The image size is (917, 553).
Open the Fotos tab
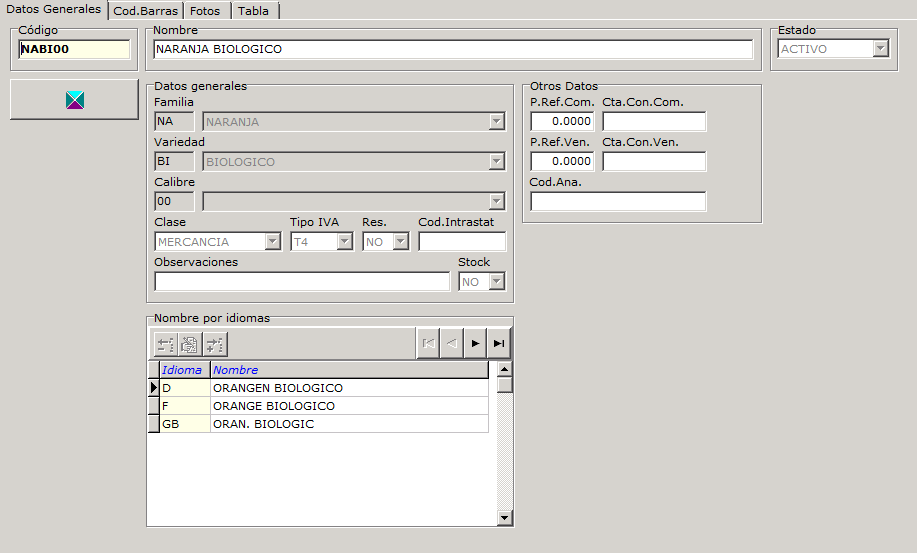click(206, 11)
